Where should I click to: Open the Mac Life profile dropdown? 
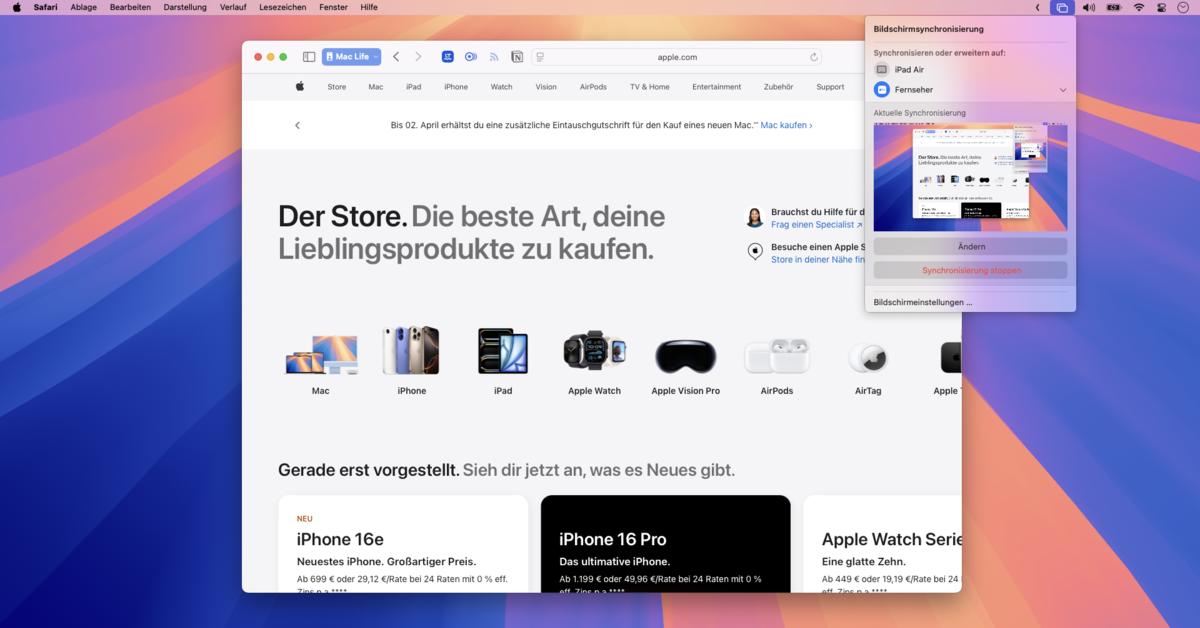point(351,57)
